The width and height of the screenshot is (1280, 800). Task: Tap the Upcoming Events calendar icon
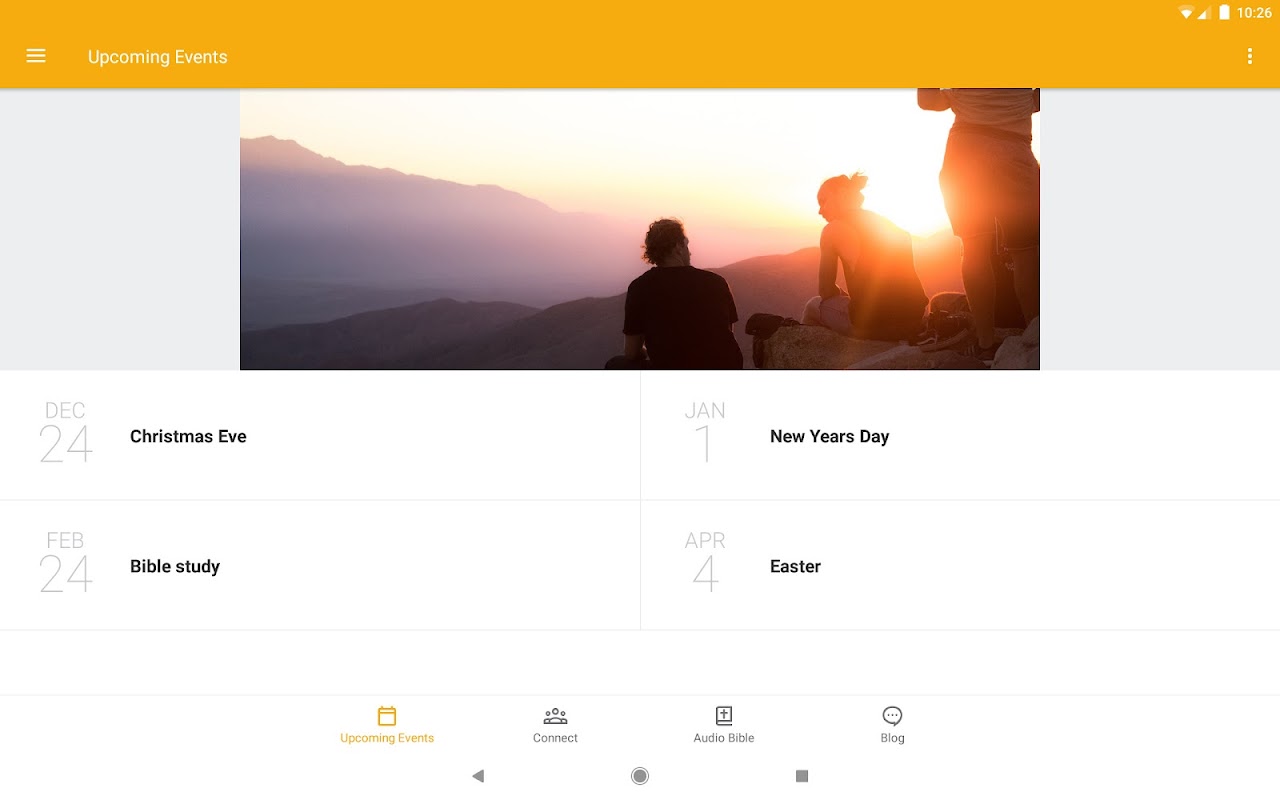(x=387, y=716)
